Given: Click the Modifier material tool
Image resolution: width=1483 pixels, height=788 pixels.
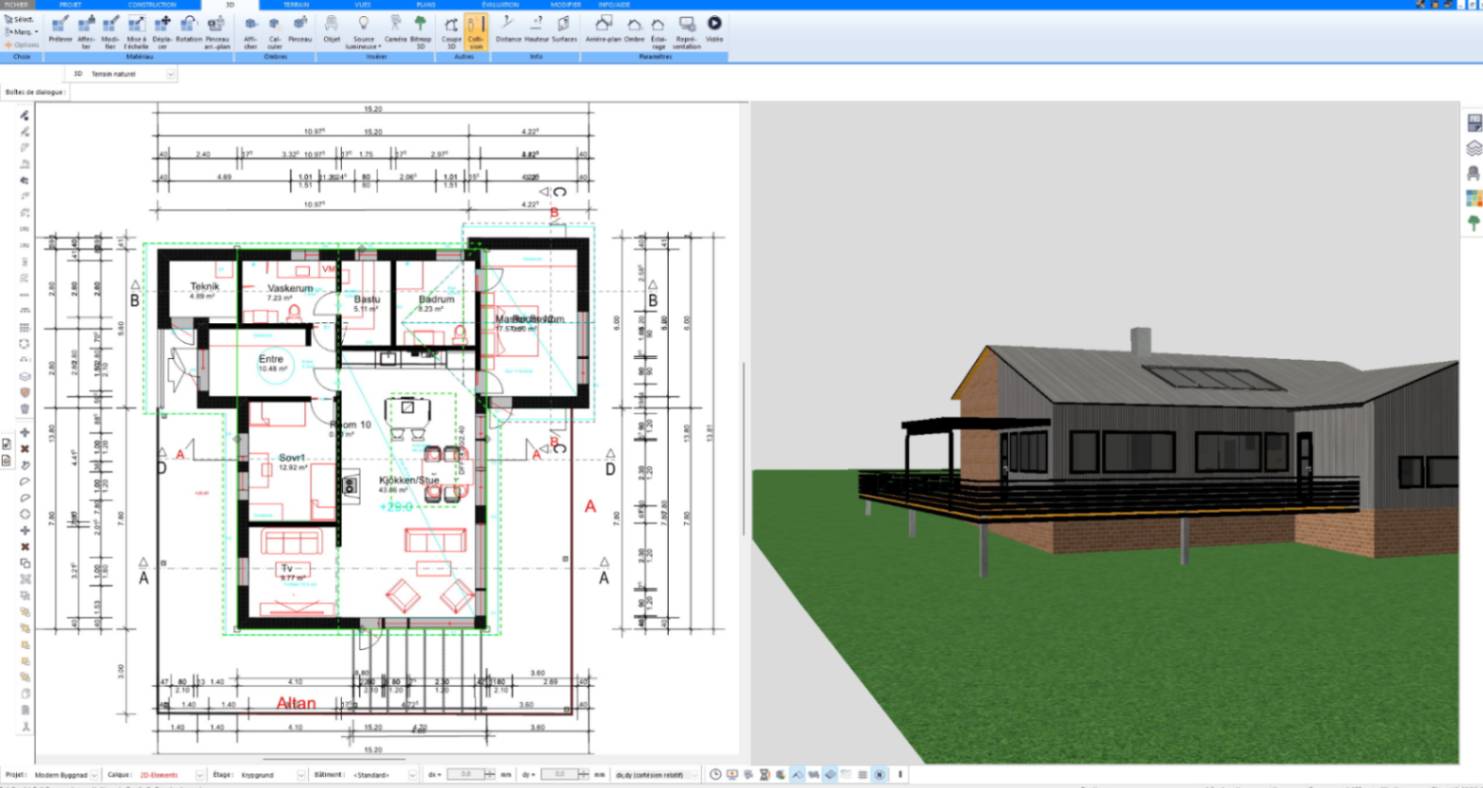Looking at the screenshot, I should (110, 31).
